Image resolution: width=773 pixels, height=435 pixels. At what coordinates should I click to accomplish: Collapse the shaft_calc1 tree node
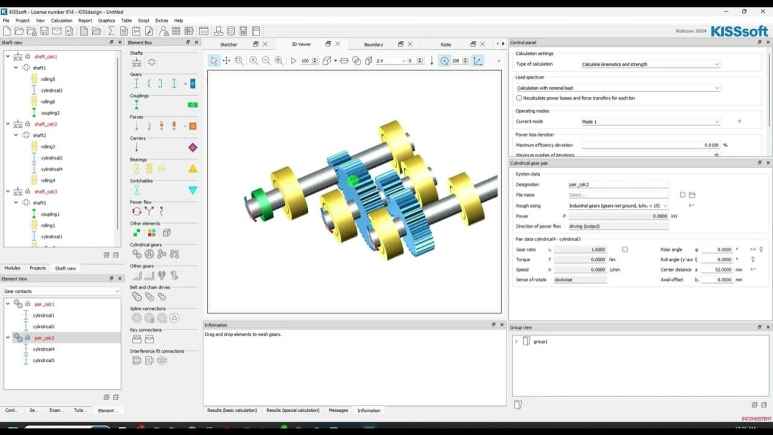[x=8, y=57]
